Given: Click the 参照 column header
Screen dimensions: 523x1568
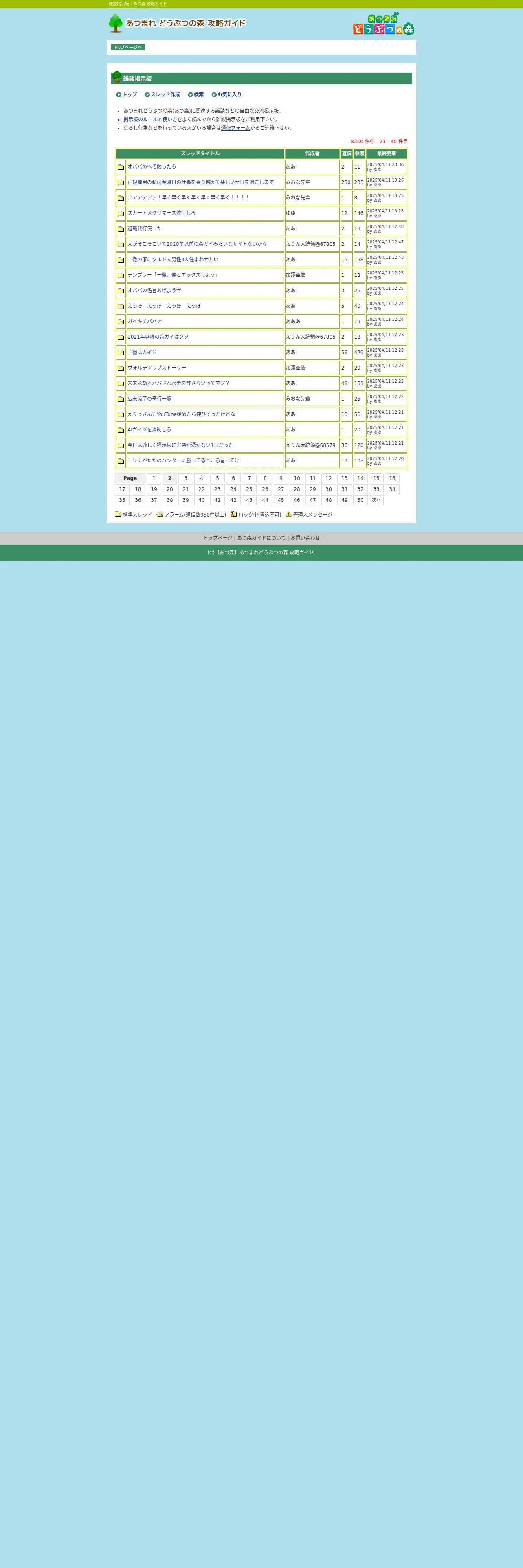Looking at the screenshot, I should pyautogui.click(x=359, y=154).
